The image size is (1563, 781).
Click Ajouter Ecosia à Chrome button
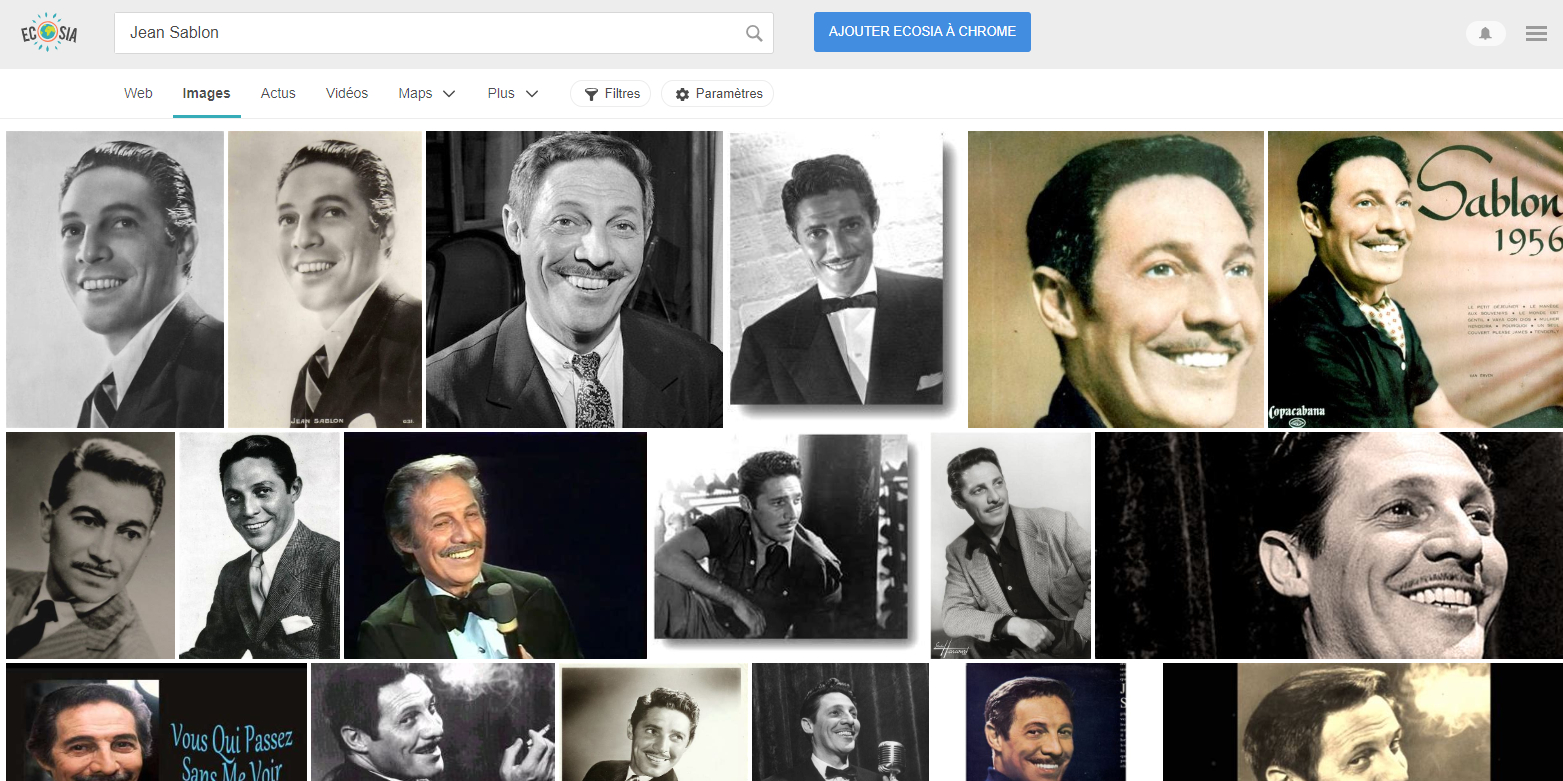click(922, 32)
